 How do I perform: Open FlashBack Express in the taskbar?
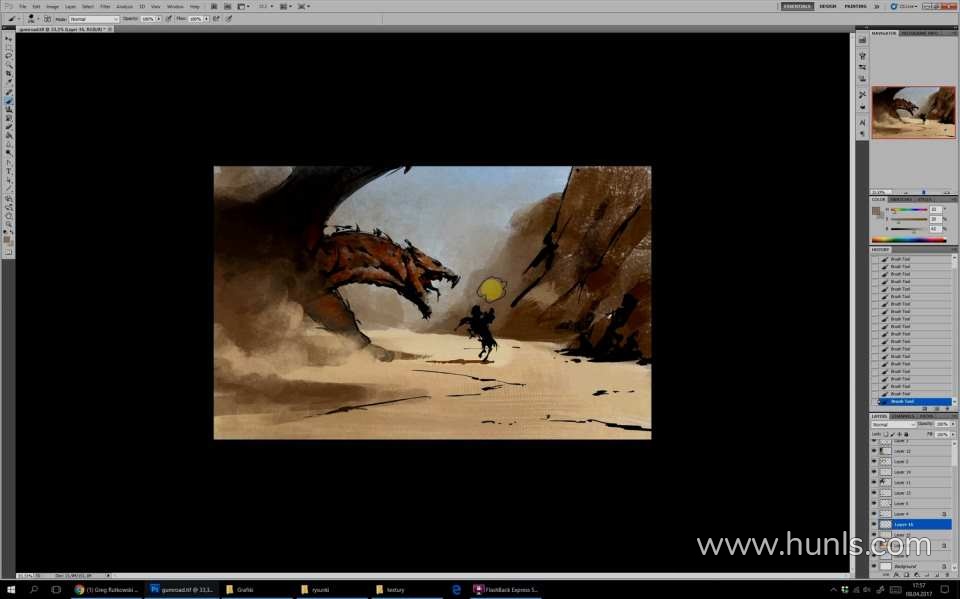(x=506, y=590)
